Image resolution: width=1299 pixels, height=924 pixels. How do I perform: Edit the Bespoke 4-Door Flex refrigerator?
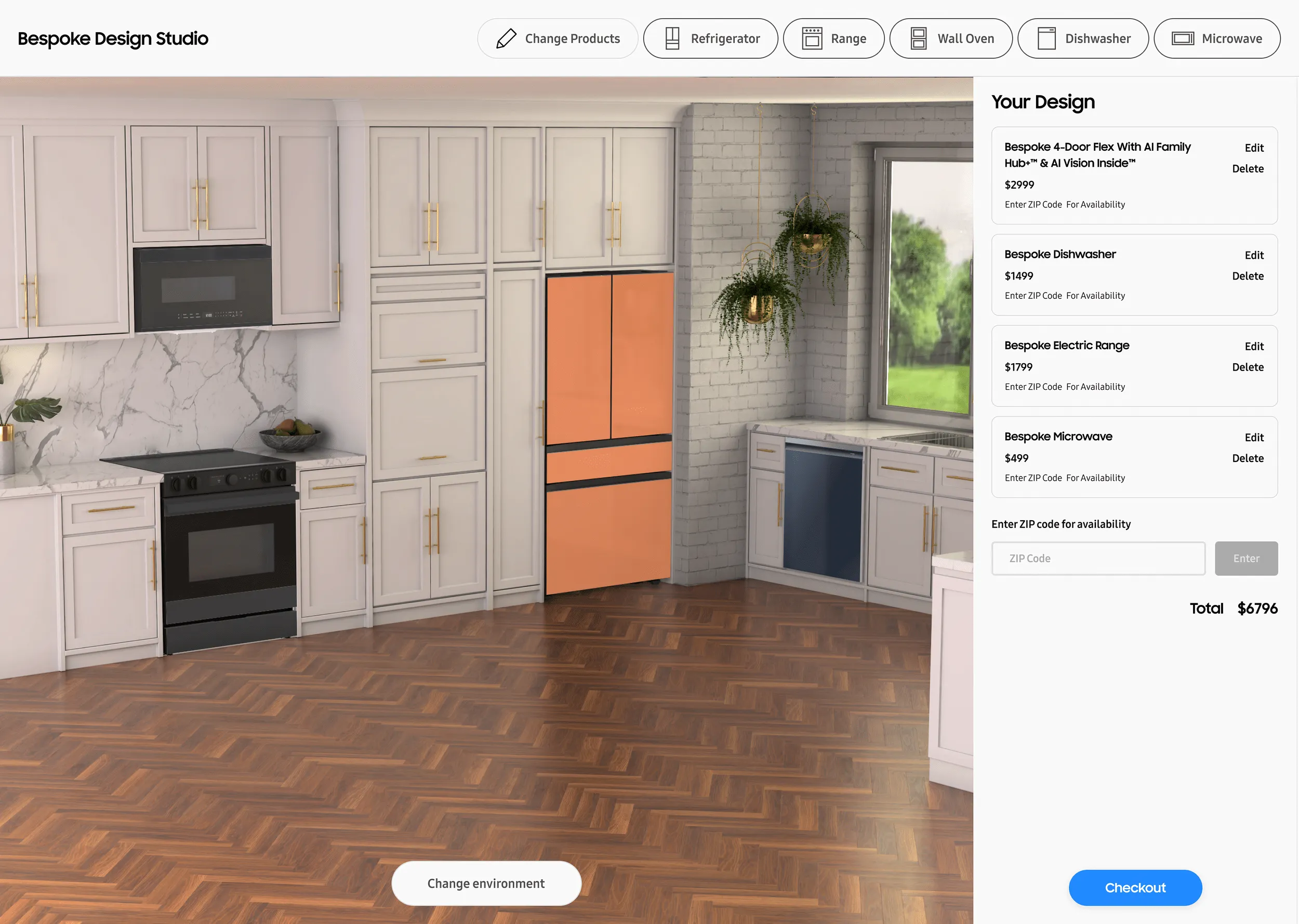tap(1254, 148)
